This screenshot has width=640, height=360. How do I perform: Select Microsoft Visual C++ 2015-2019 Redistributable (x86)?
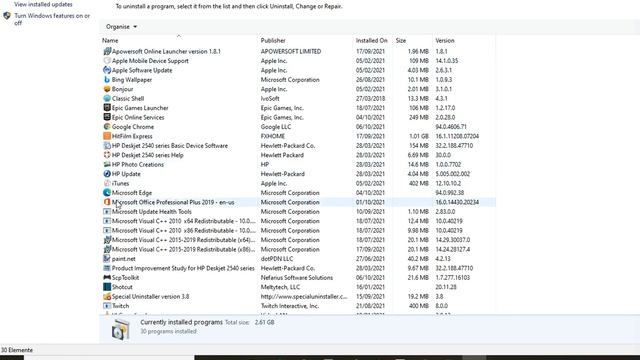pos(184,249)
